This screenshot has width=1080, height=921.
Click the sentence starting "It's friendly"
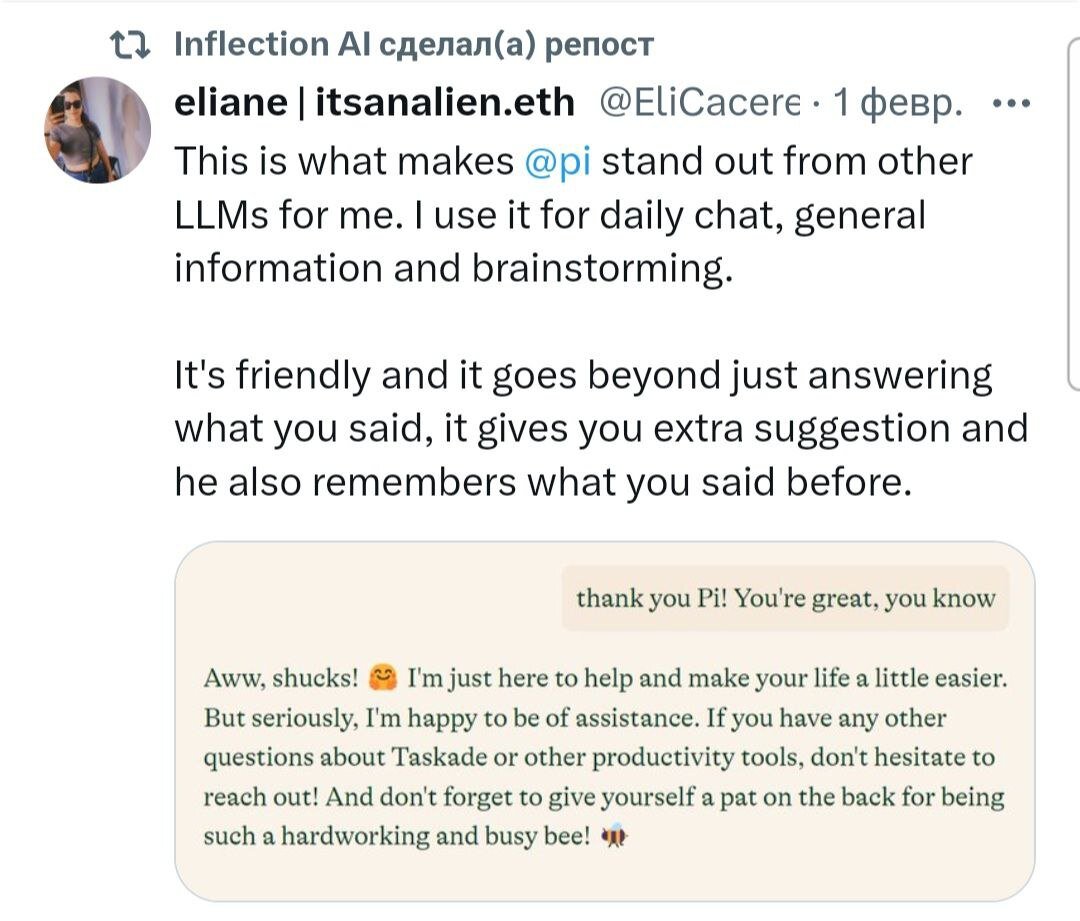tap(583, 376)
